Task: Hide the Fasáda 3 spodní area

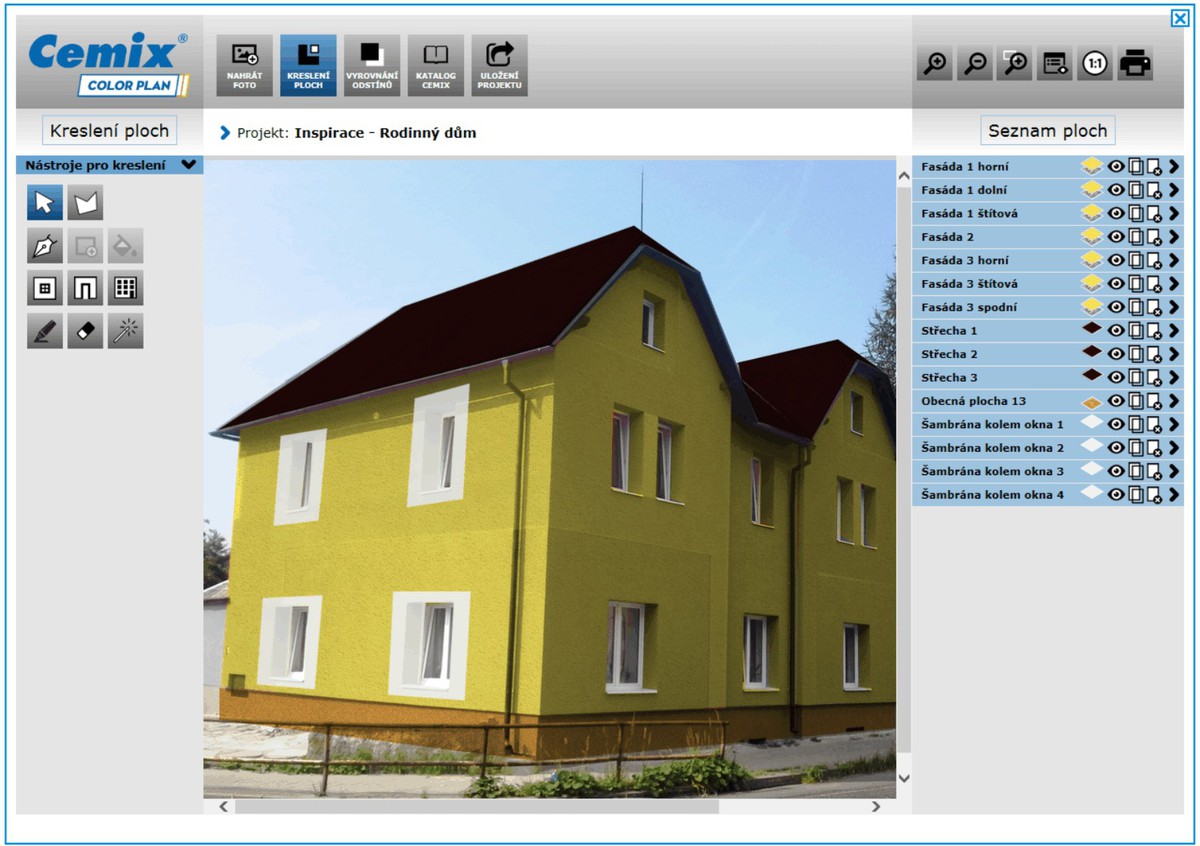Action: (x=1116, y=307)
